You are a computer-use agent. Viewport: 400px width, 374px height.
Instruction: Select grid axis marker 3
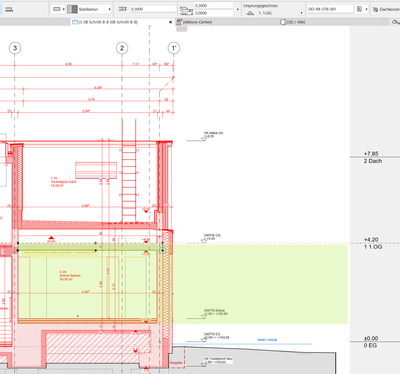tap(15, 48)
